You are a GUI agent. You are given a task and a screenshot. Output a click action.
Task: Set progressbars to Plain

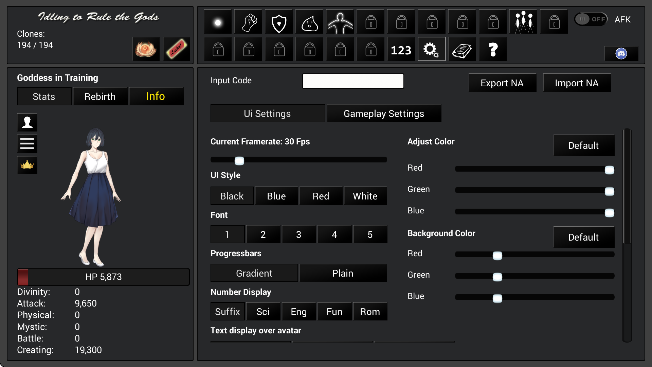tap(343, 273)
